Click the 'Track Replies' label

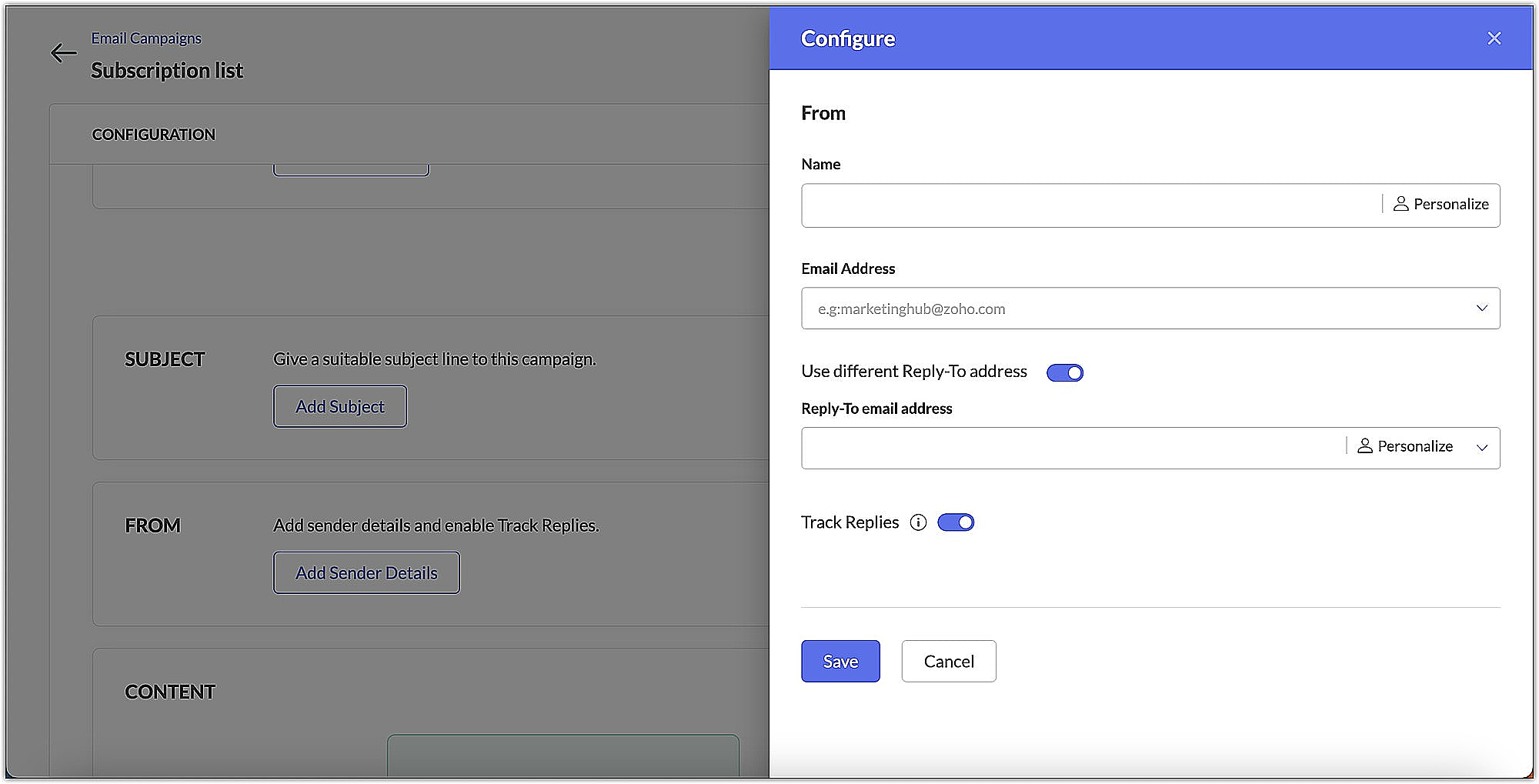[x=850, y=522]
